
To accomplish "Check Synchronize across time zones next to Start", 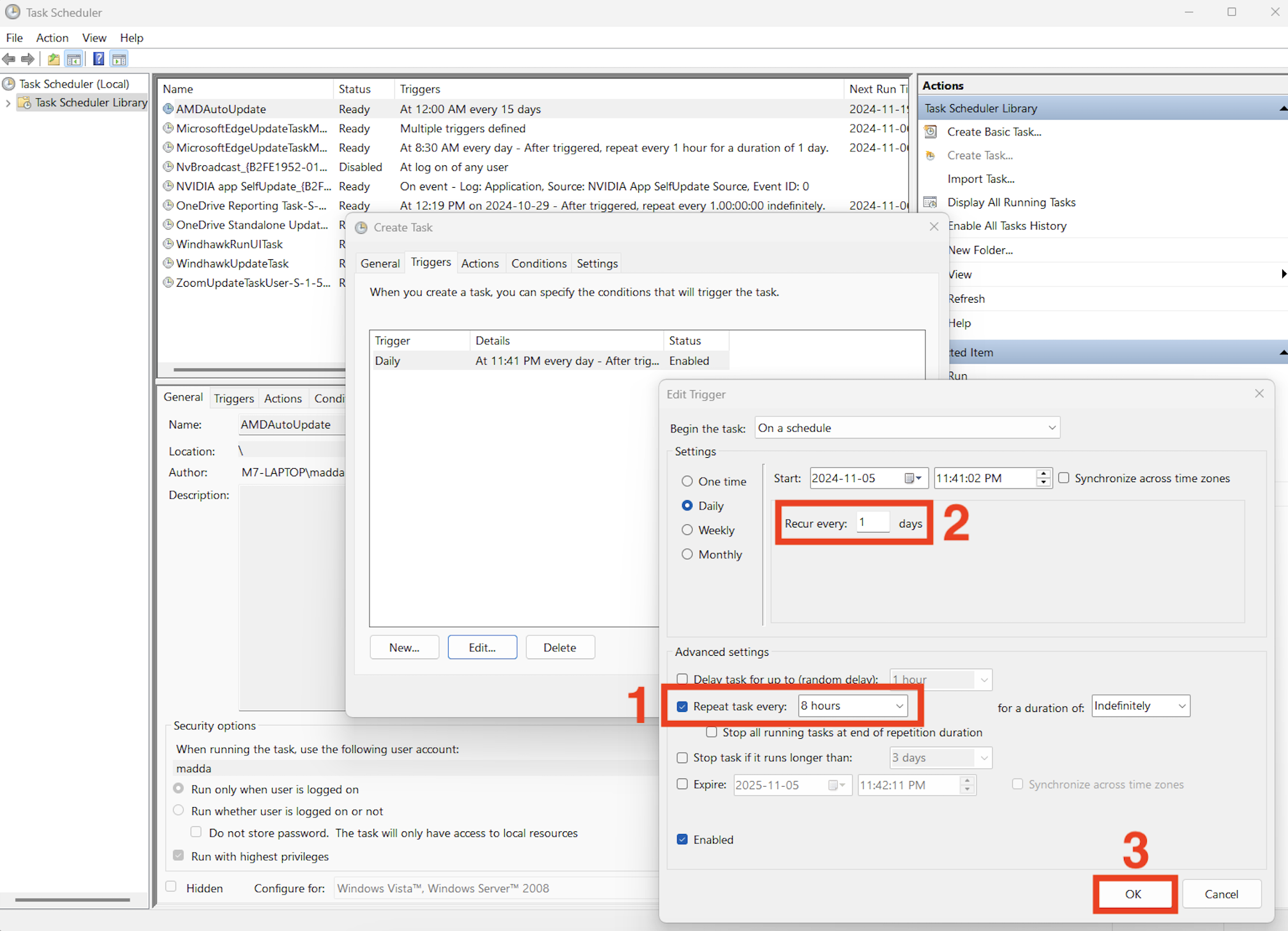I will [1064, 478].
